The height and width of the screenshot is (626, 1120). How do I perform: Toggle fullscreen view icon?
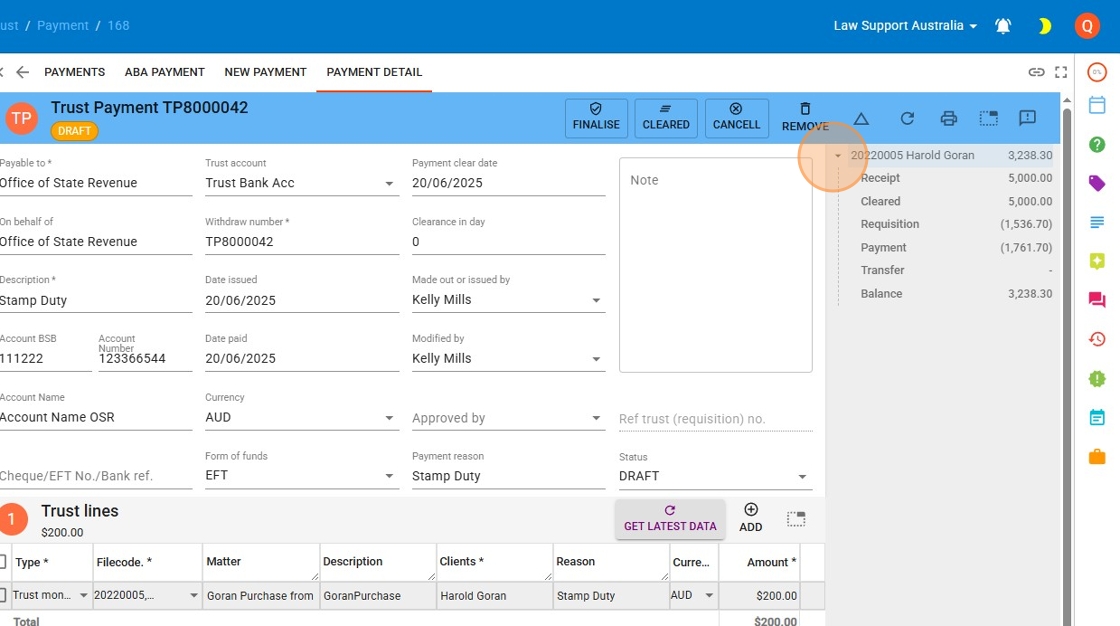coord(1061,72)
